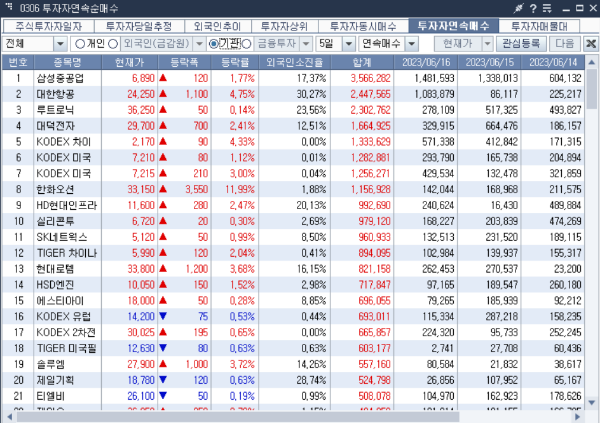Viewport: 600px width, 423px height.
Task: Click the horizontal scrollbar thumb
Action: click(237, 416)
